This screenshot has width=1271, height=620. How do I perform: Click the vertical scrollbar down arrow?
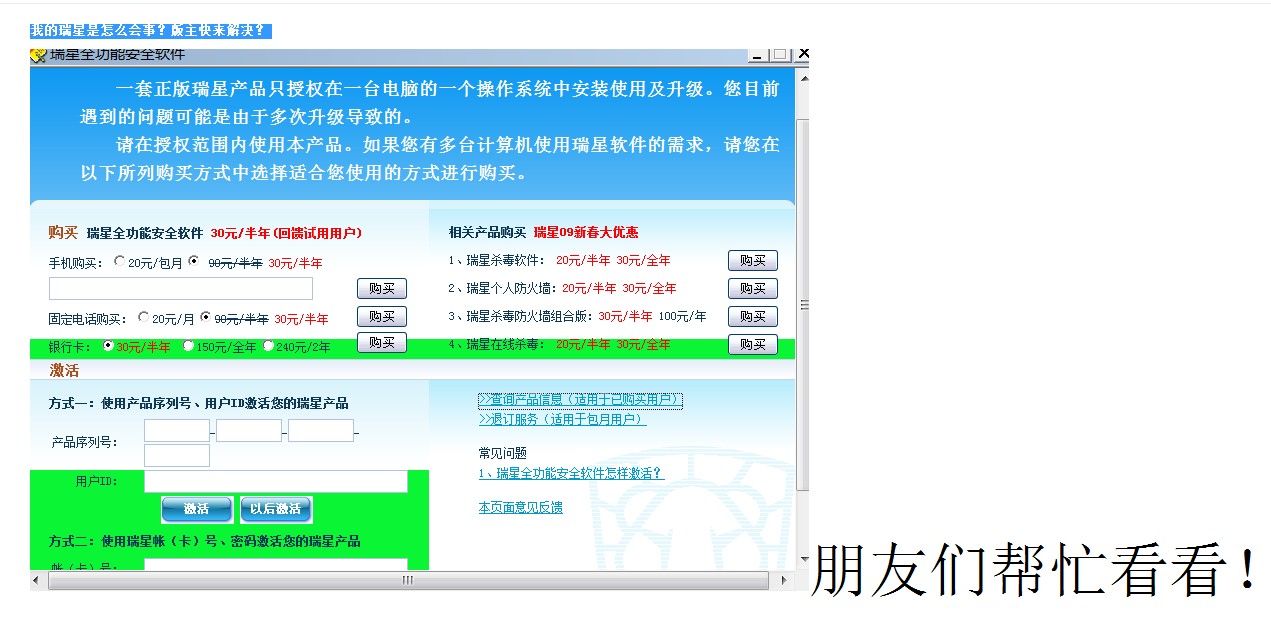803,560
